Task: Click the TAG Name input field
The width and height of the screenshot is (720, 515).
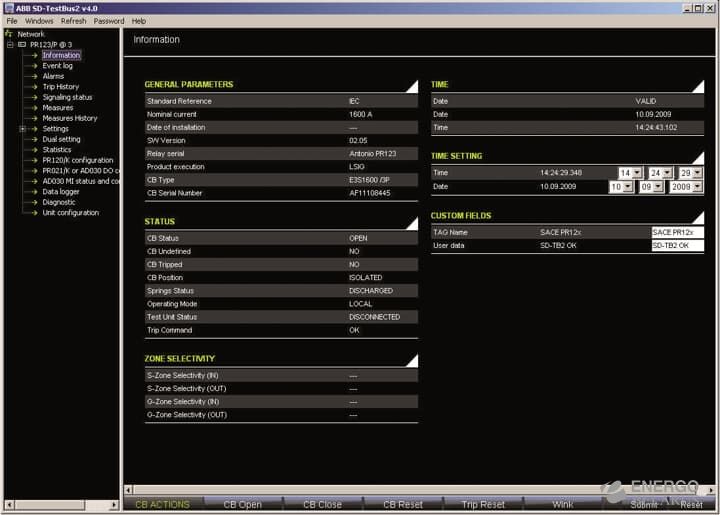Action: click(x=677, y=232)
